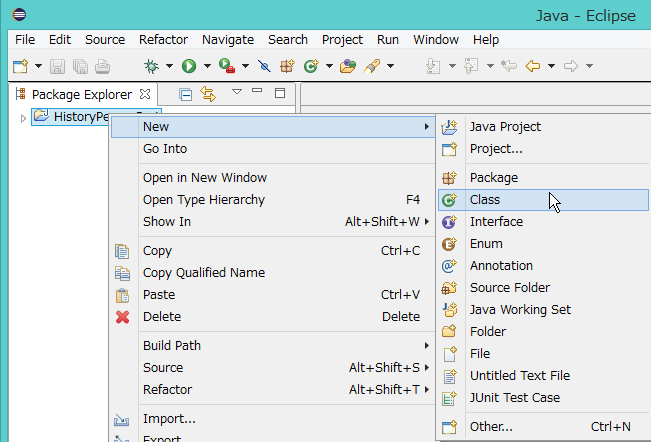Open the External Tools dropdown arrow

pyautogui.click(x=245, y=66)
